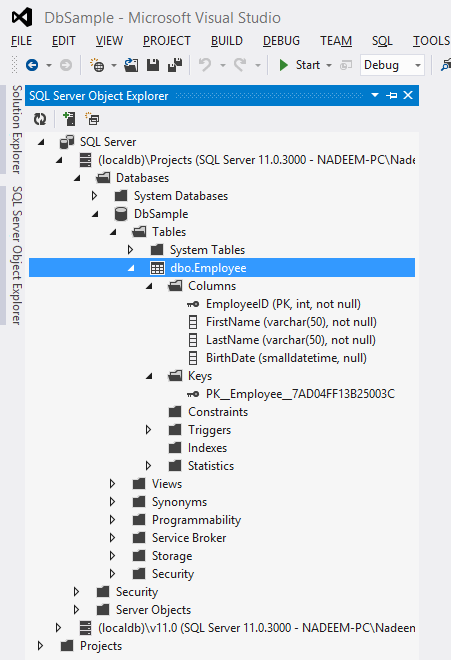Viewport: 451px width, 660px height.
Task: Click the New Project toolbar icon
Action: click(x=97, y=65)
